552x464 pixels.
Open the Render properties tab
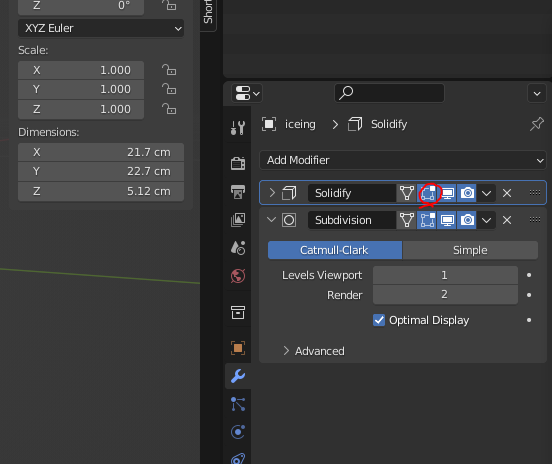238,163
